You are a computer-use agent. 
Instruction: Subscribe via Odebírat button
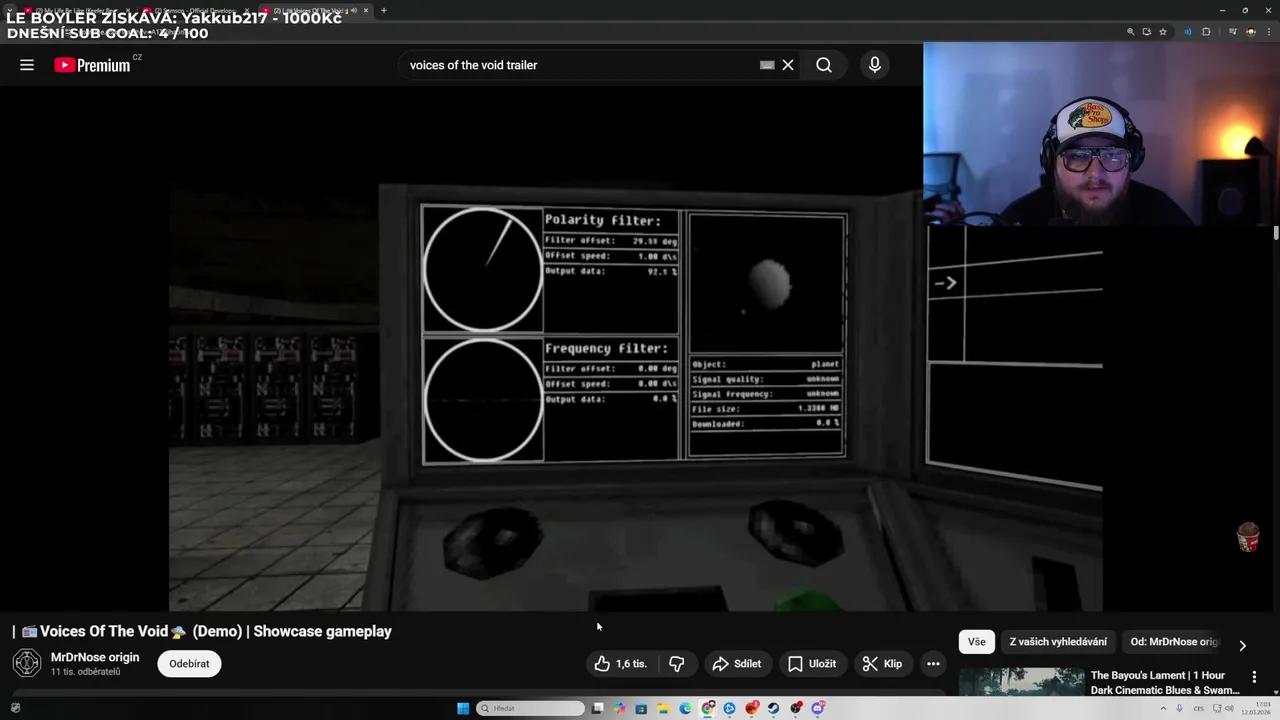point(189,664)
